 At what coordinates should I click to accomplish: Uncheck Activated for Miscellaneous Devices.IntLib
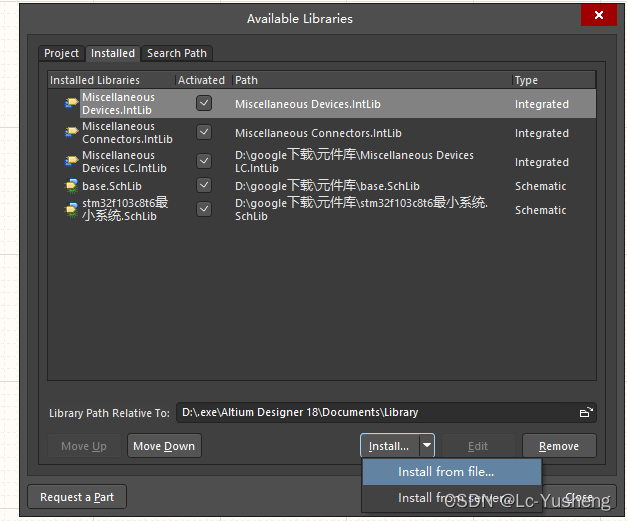click(204, 103)
